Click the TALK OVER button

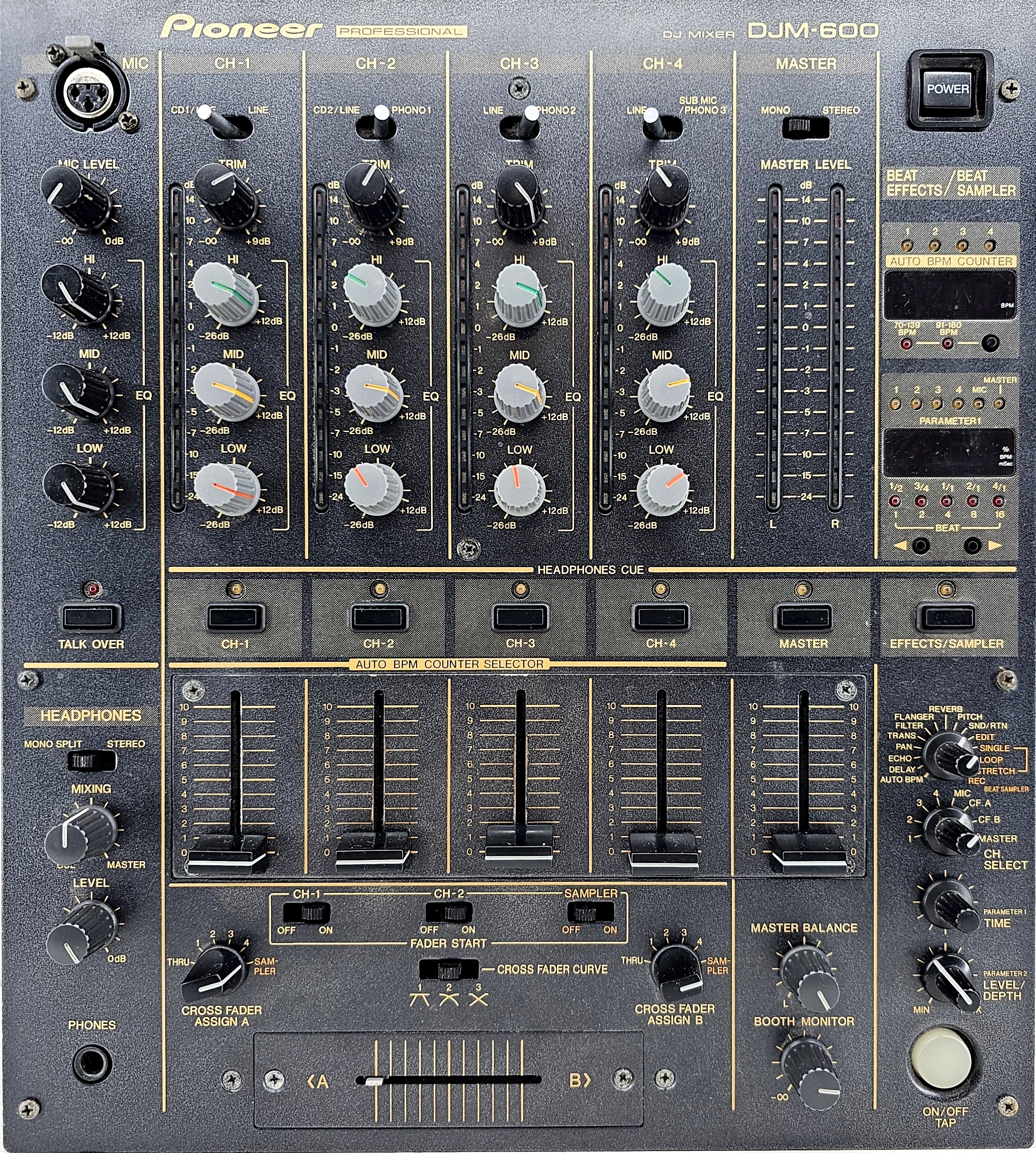(90, 617)
